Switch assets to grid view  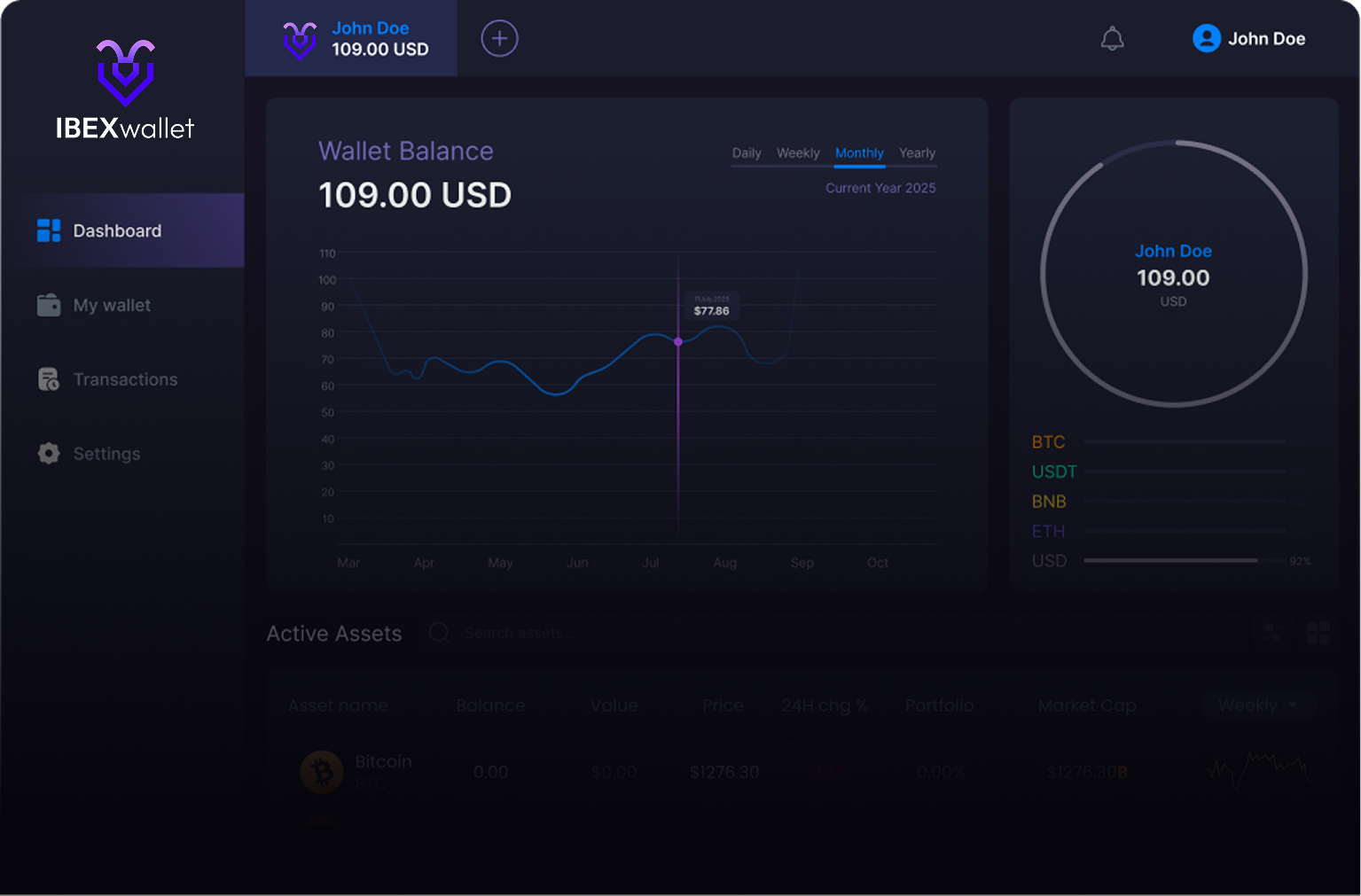point(1318,633)
